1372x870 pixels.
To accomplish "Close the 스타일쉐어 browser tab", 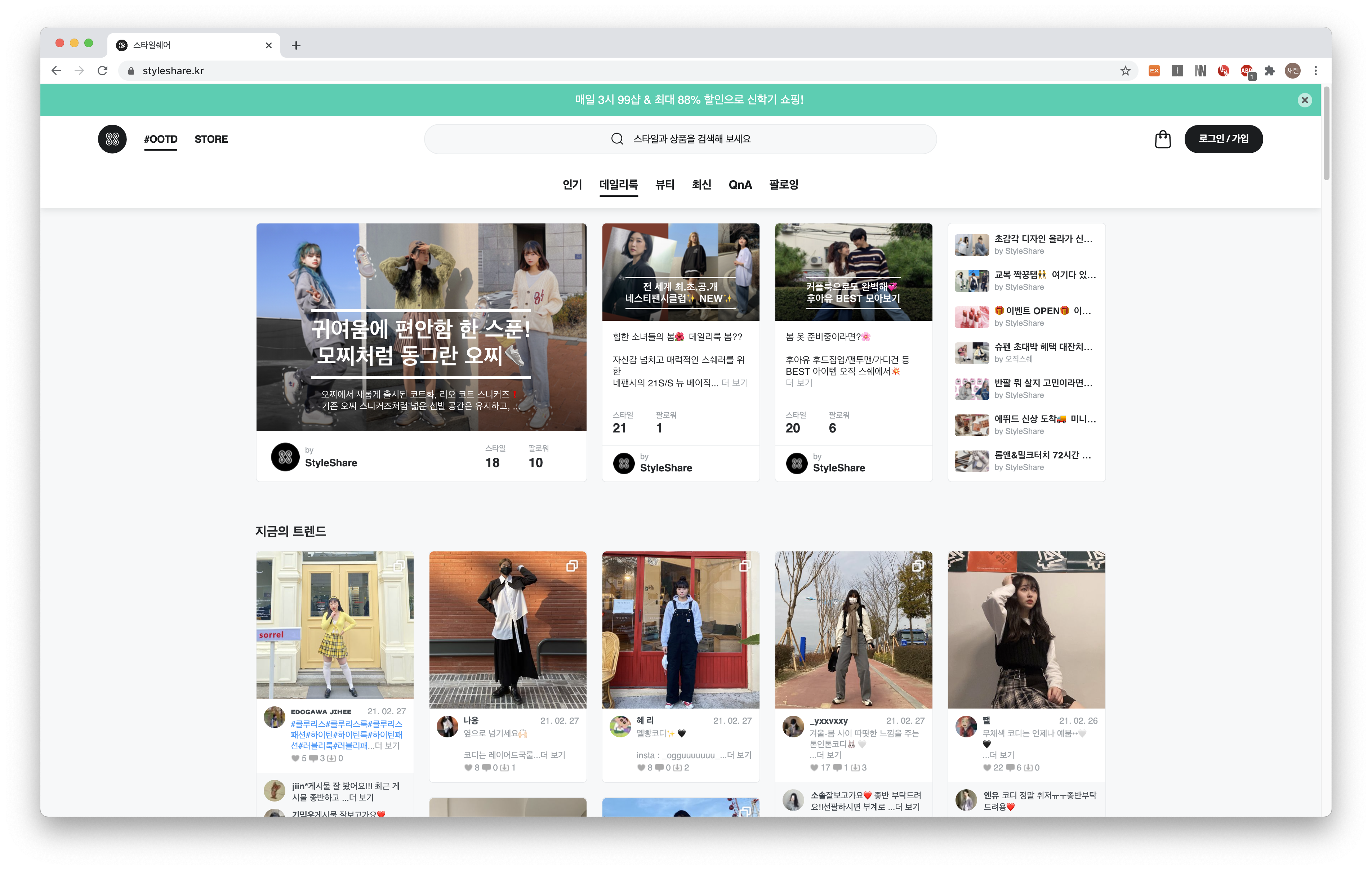I will [269, 46].
